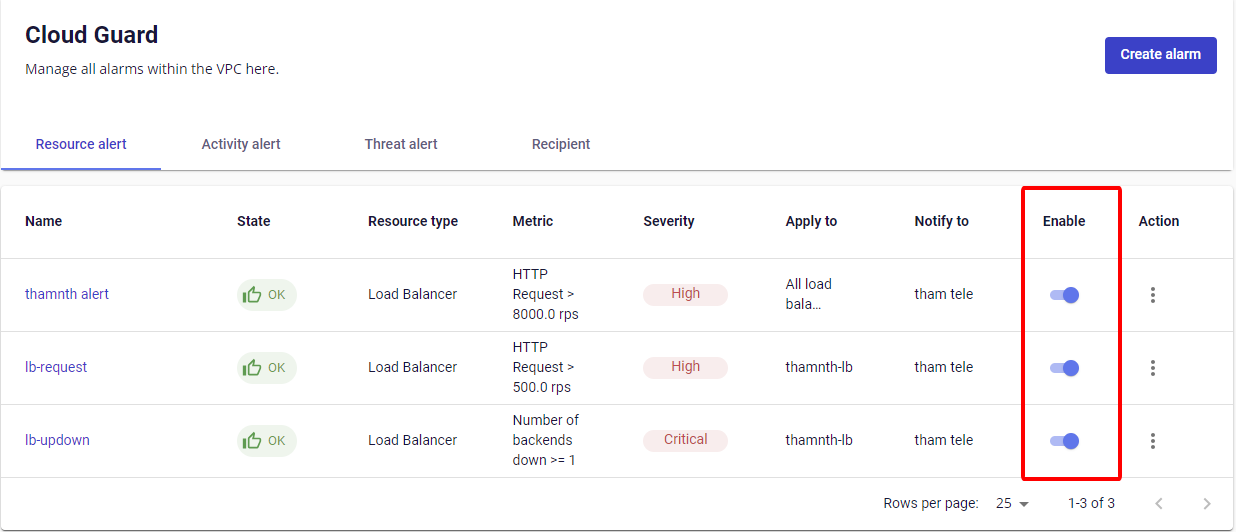Select the Recipient tab
Screen dimensions: 1236x532
pyautogui.click(x=561, y=144)
